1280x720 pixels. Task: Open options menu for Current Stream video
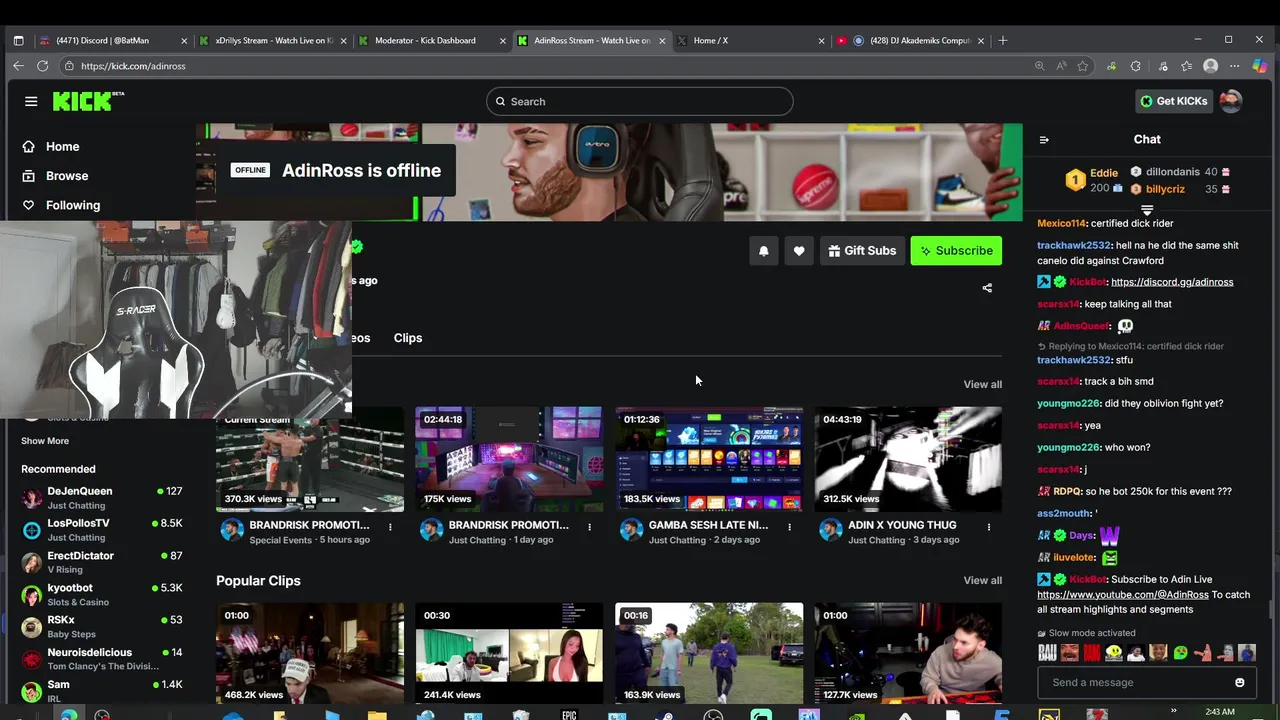pyautogui.click(x=390, y=526)
